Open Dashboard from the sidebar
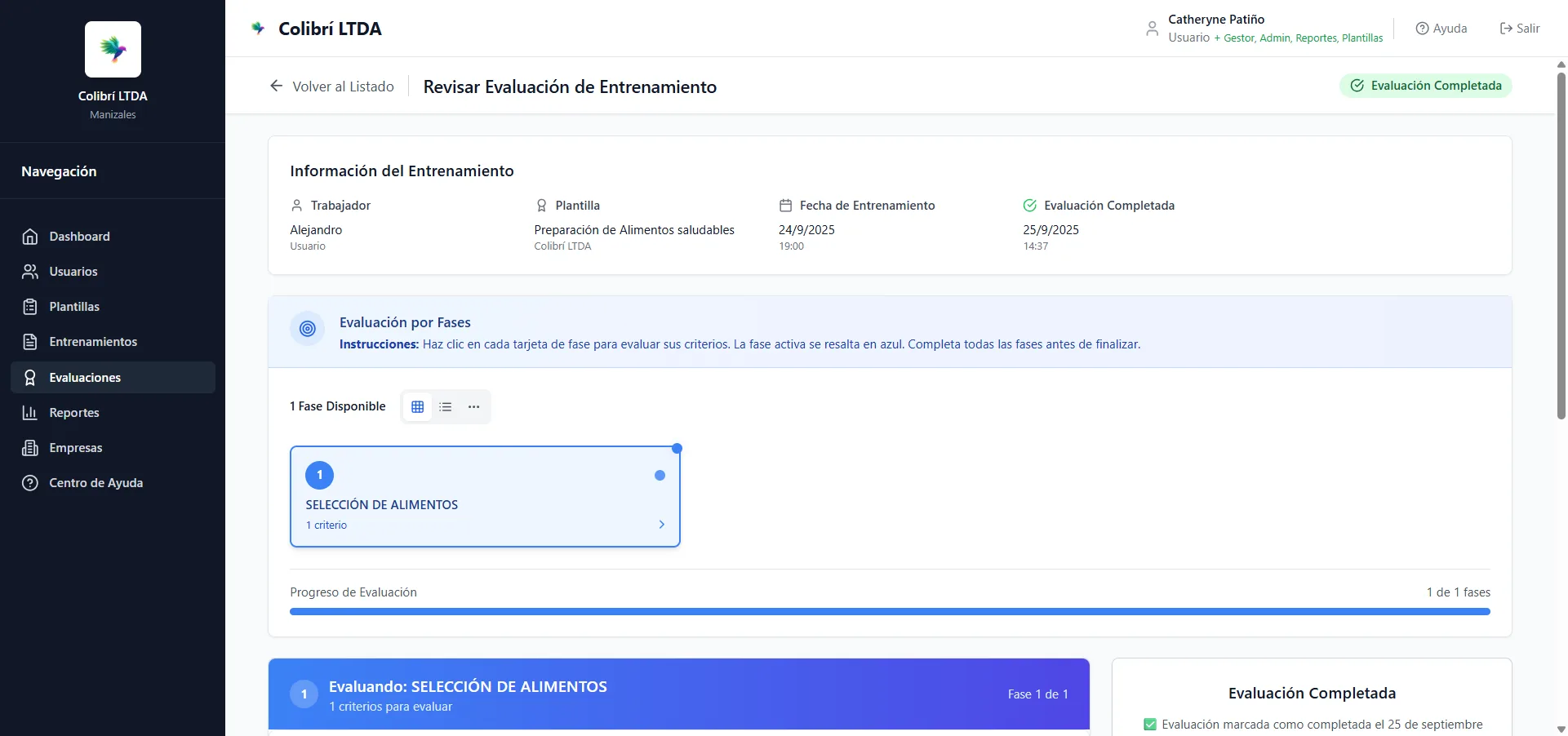This screenshot has width=1568, height=736. point(113,237)
